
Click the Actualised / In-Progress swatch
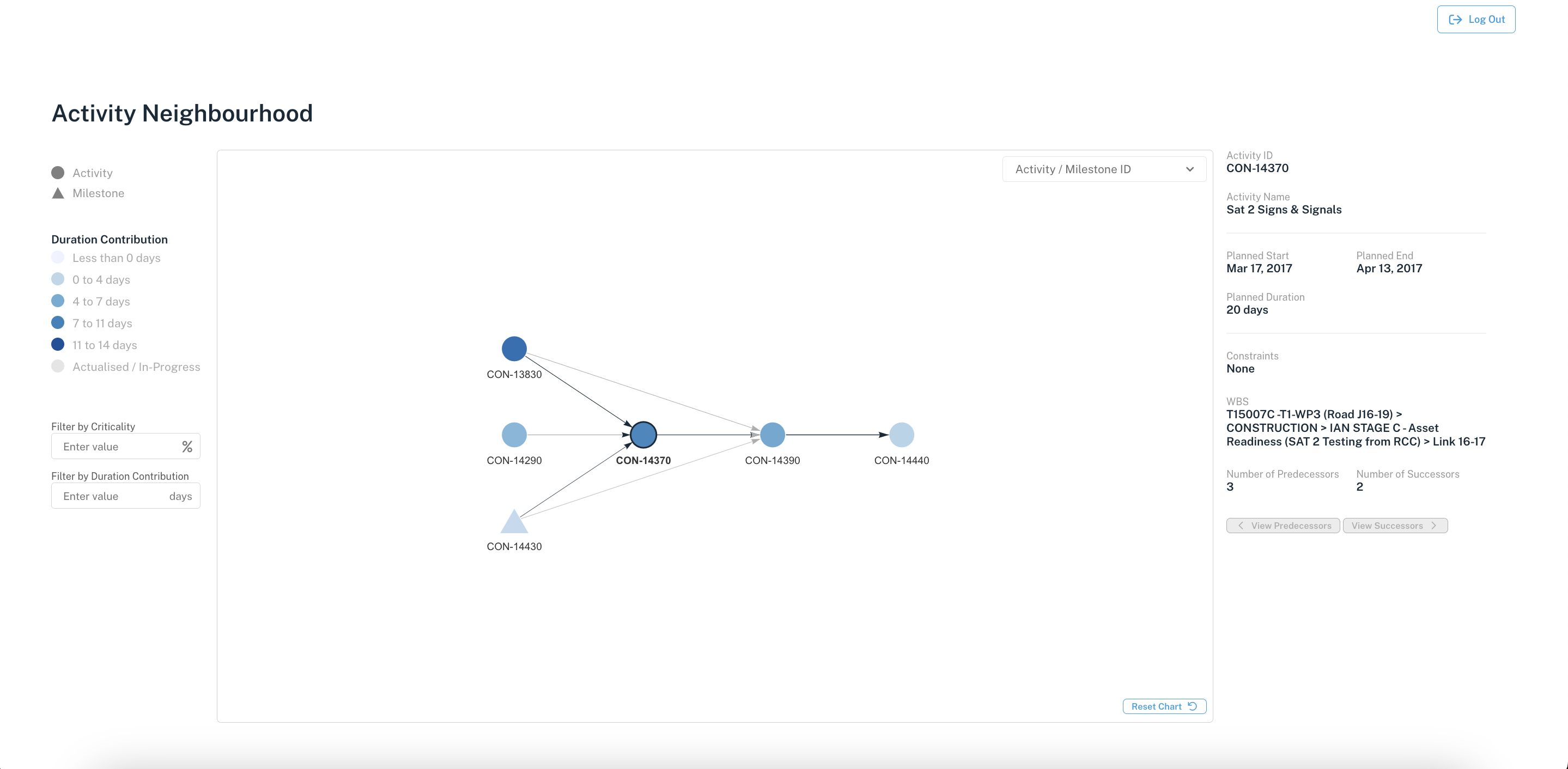[58, 366]
